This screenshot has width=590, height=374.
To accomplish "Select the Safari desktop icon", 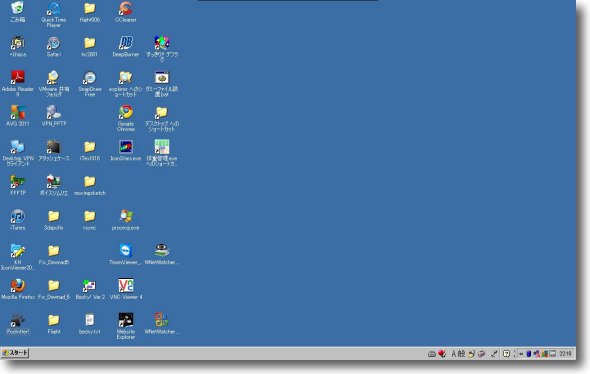I will [x=54, y=46].
